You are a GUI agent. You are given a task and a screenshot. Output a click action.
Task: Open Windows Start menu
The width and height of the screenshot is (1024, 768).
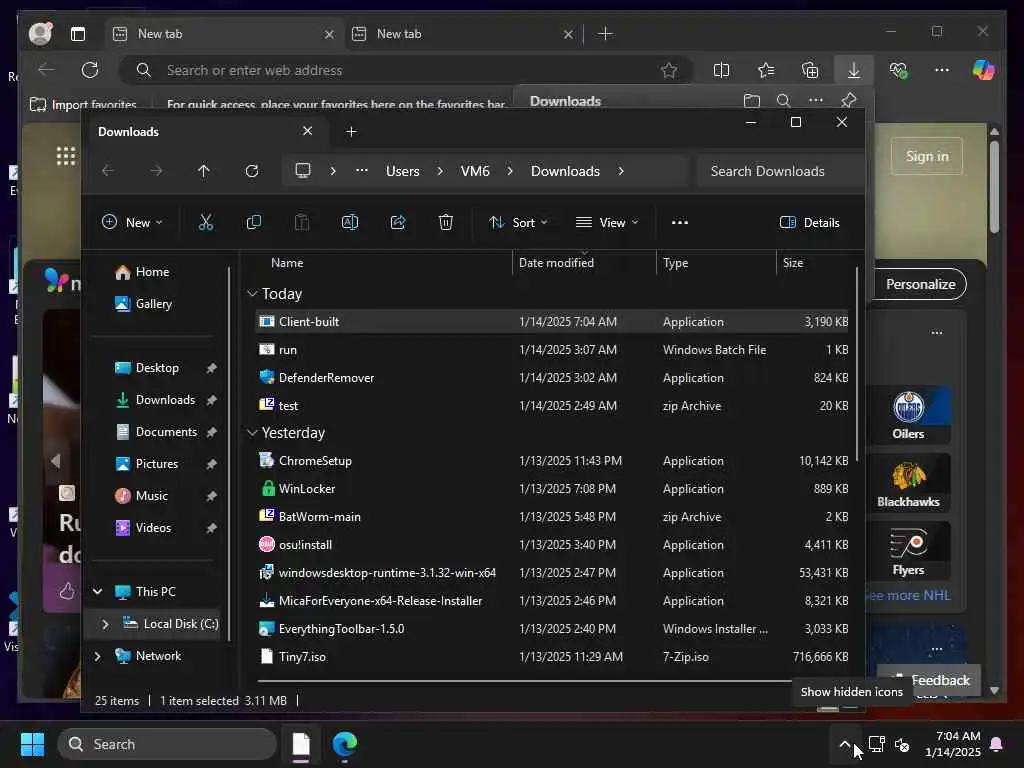click(x=32, y=744)
